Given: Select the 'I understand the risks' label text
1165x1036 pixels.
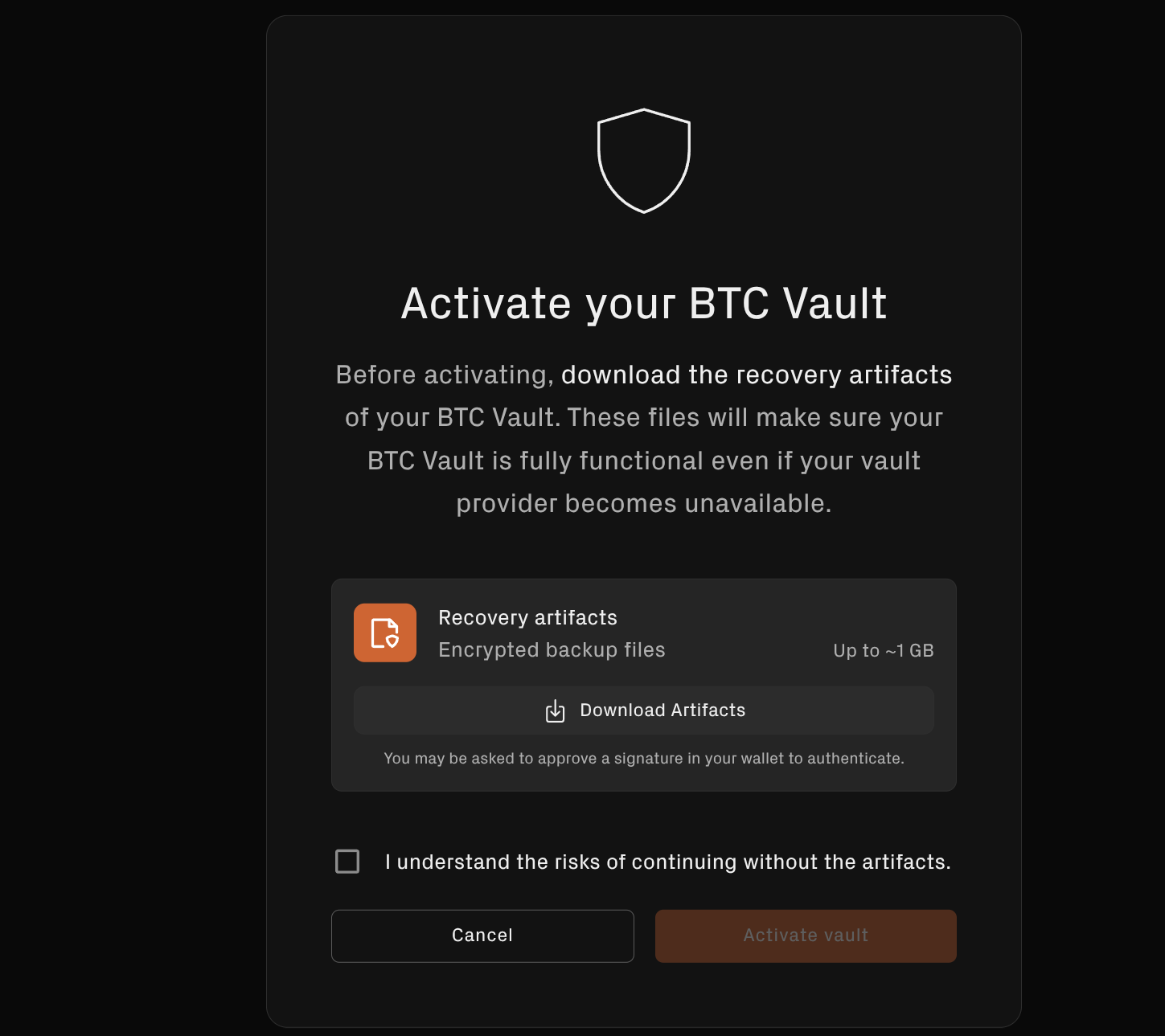Looking at the screenshot, I should point(667,862).
